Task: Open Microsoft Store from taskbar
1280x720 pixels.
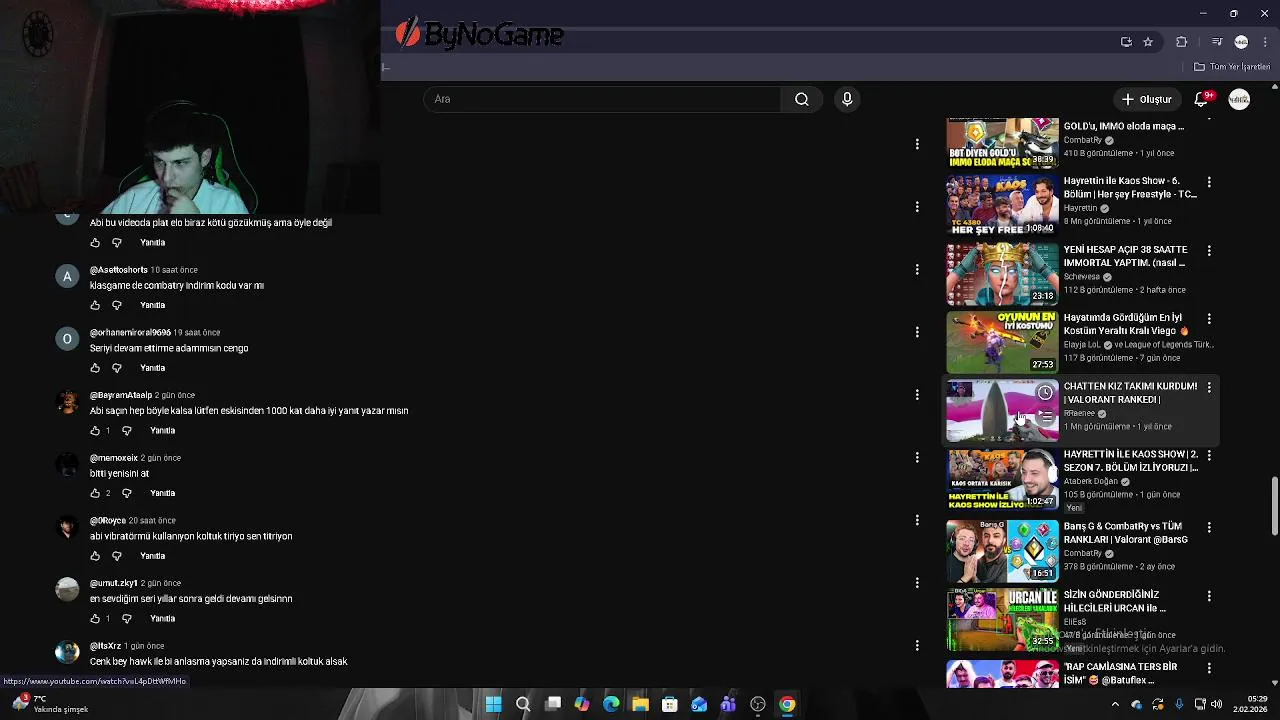Action: point(670,704)
